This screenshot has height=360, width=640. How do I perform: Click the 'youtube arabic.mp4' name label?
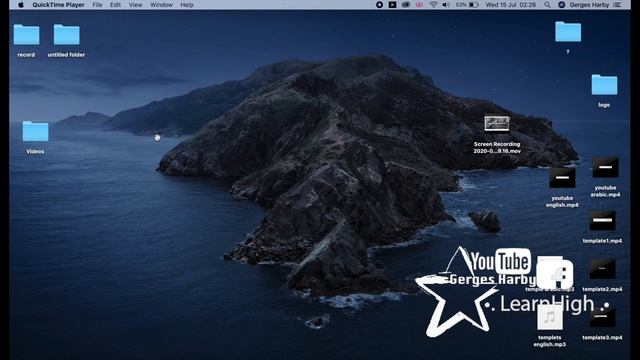(x=605, y=191)
